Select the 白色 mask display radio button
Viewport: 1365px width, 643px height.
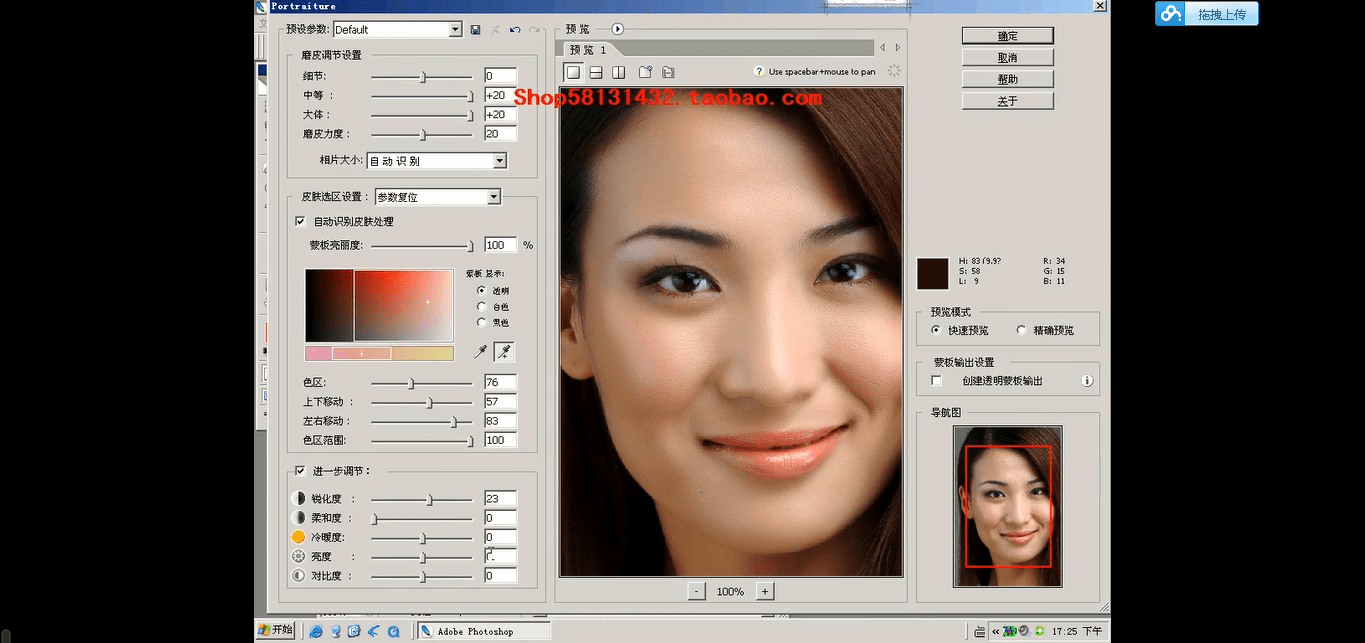tap(482, 307)
